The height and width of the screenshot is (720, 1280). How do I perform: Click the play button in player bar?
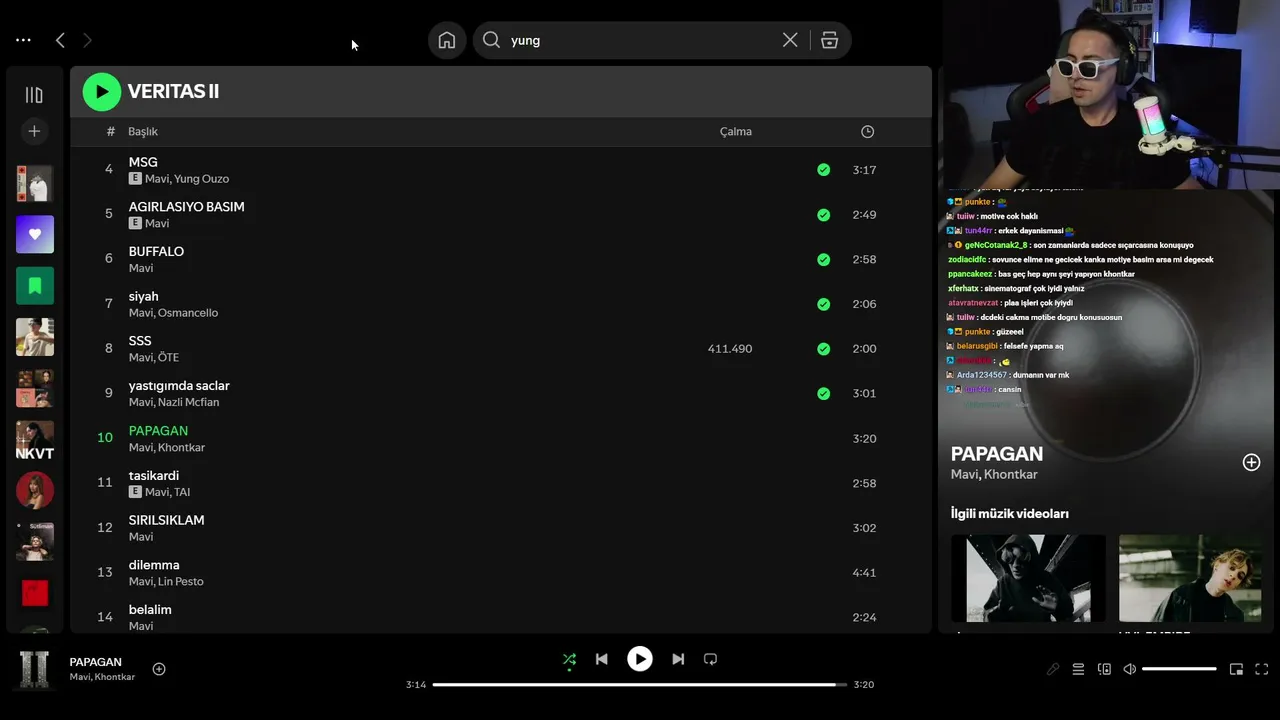[640, 659]
